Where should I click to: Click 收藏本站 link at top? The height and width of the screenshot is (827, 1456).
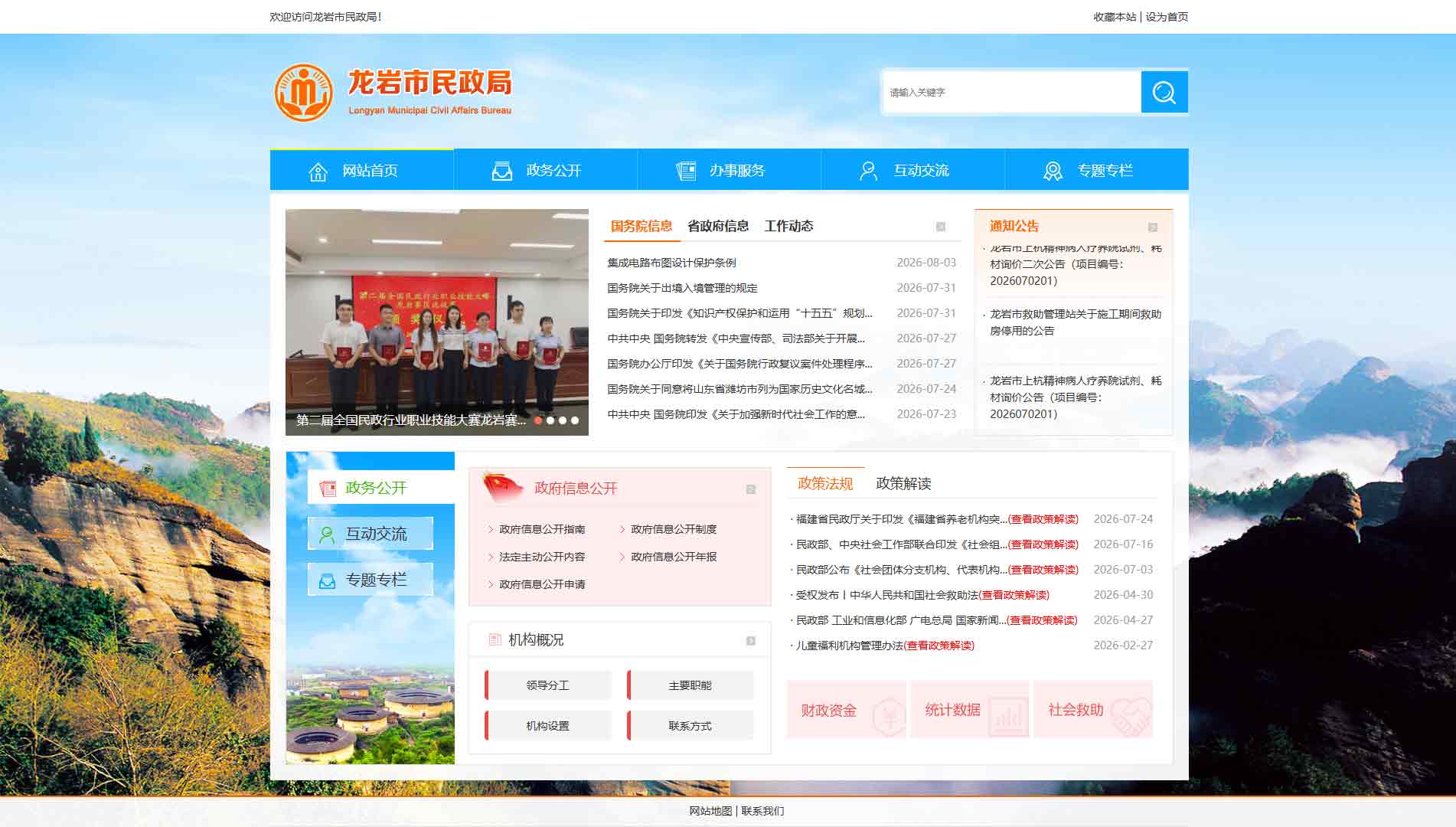tap(1115, 17)
